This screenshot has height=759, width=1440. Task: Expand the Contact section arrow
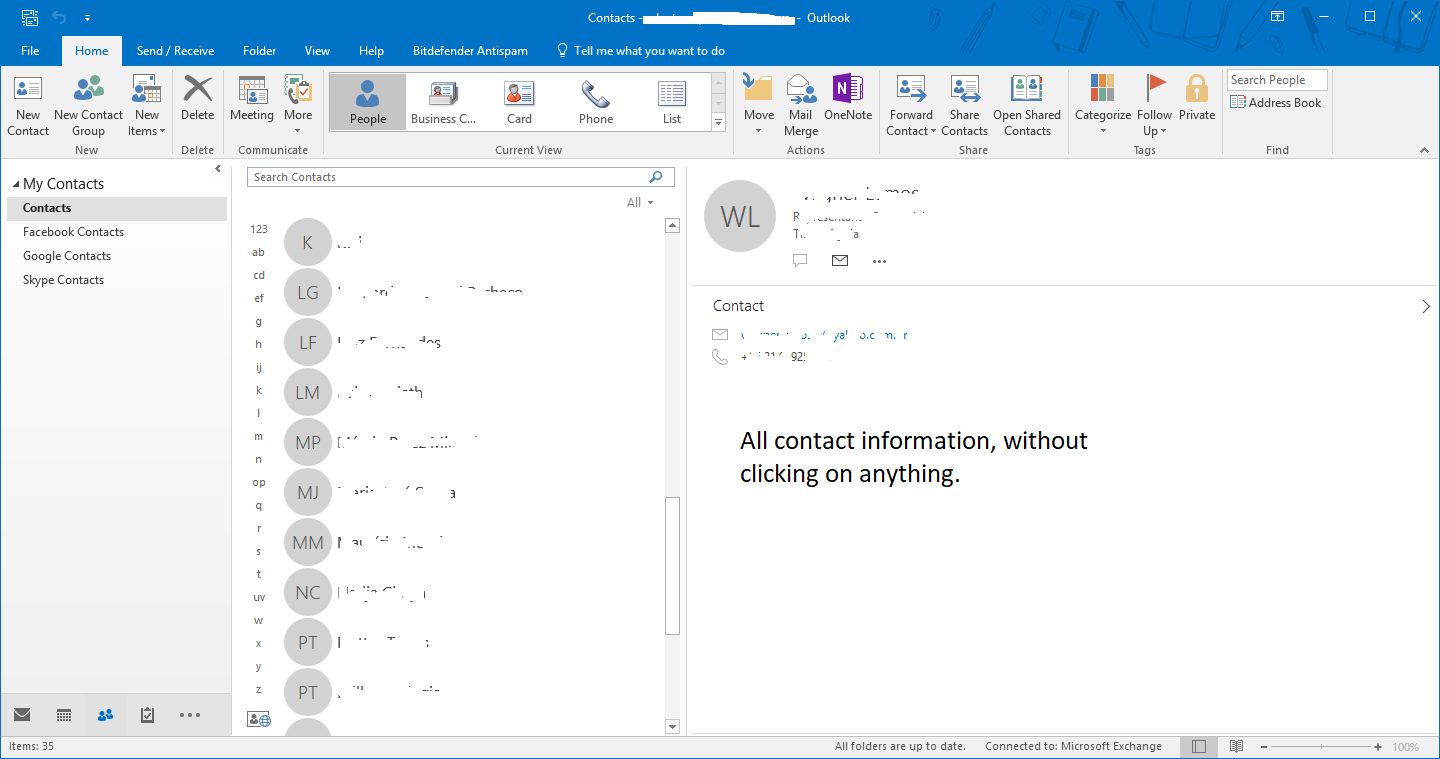click(1426, 307)
